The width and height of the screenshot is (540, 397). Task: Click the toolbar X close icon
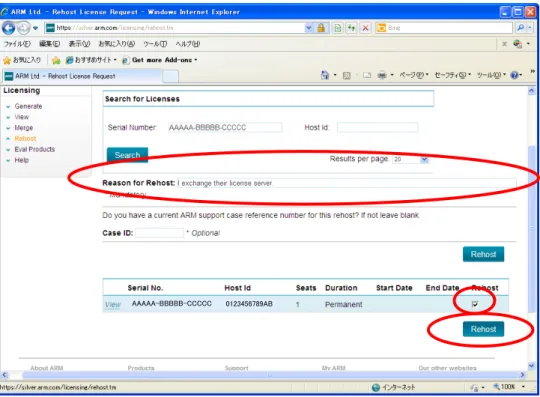pyautogui.click(x=504, y=44)
